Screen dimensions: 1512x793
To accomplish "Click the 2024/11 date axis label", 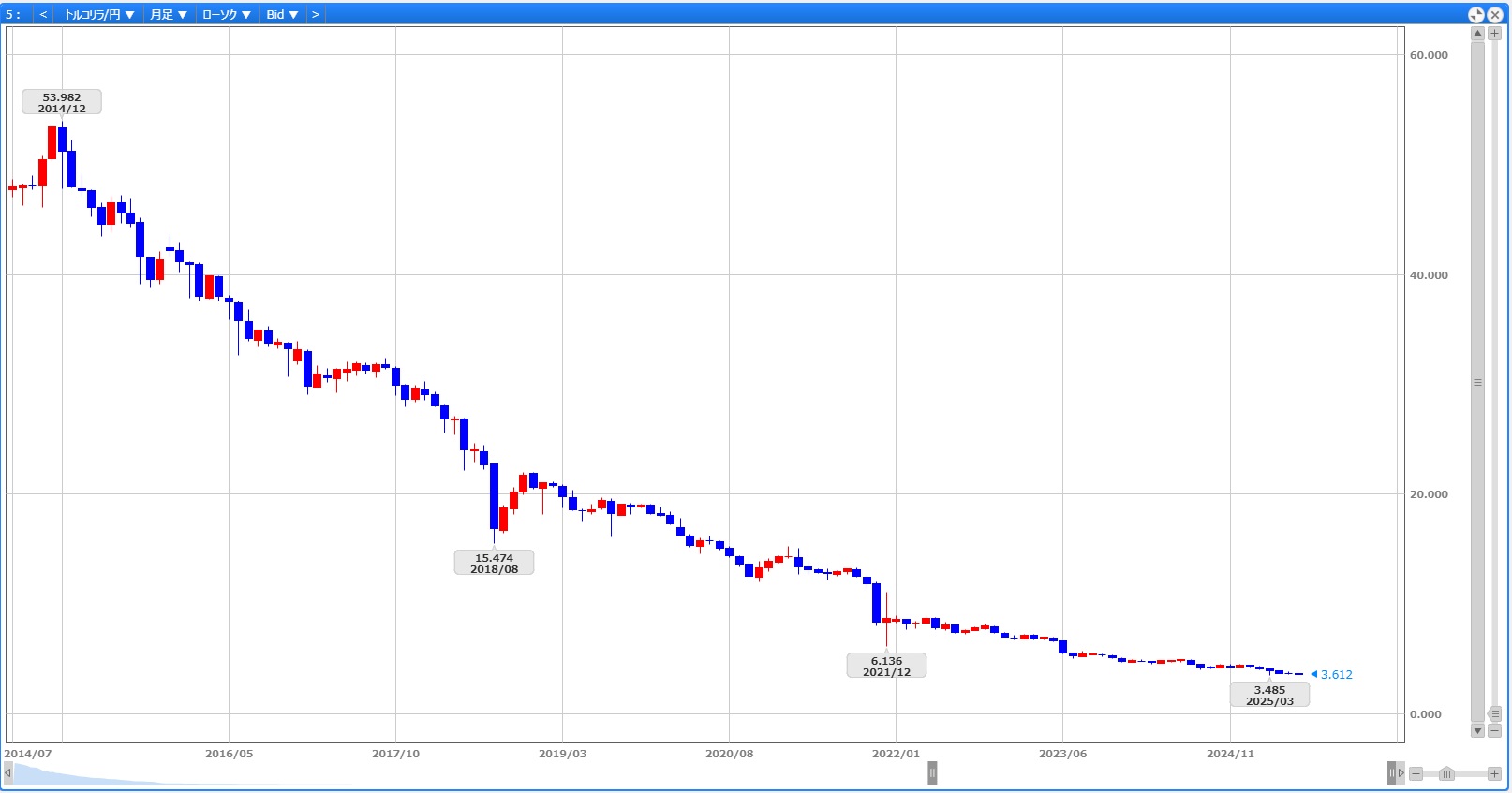I will (1230, 754).
